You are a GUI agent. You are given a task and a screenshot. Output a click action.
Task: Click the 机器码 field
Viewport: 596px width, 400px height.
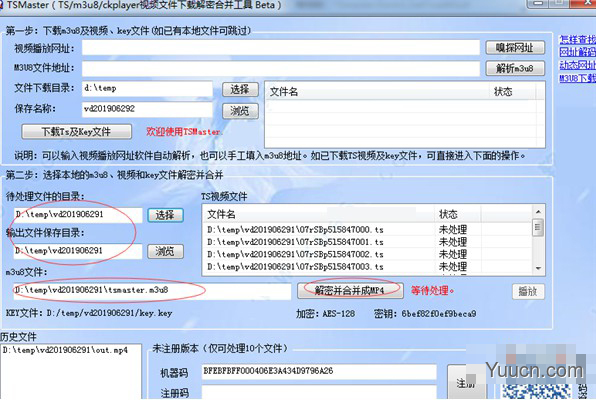pyautogui.click(x=319, y=371)
